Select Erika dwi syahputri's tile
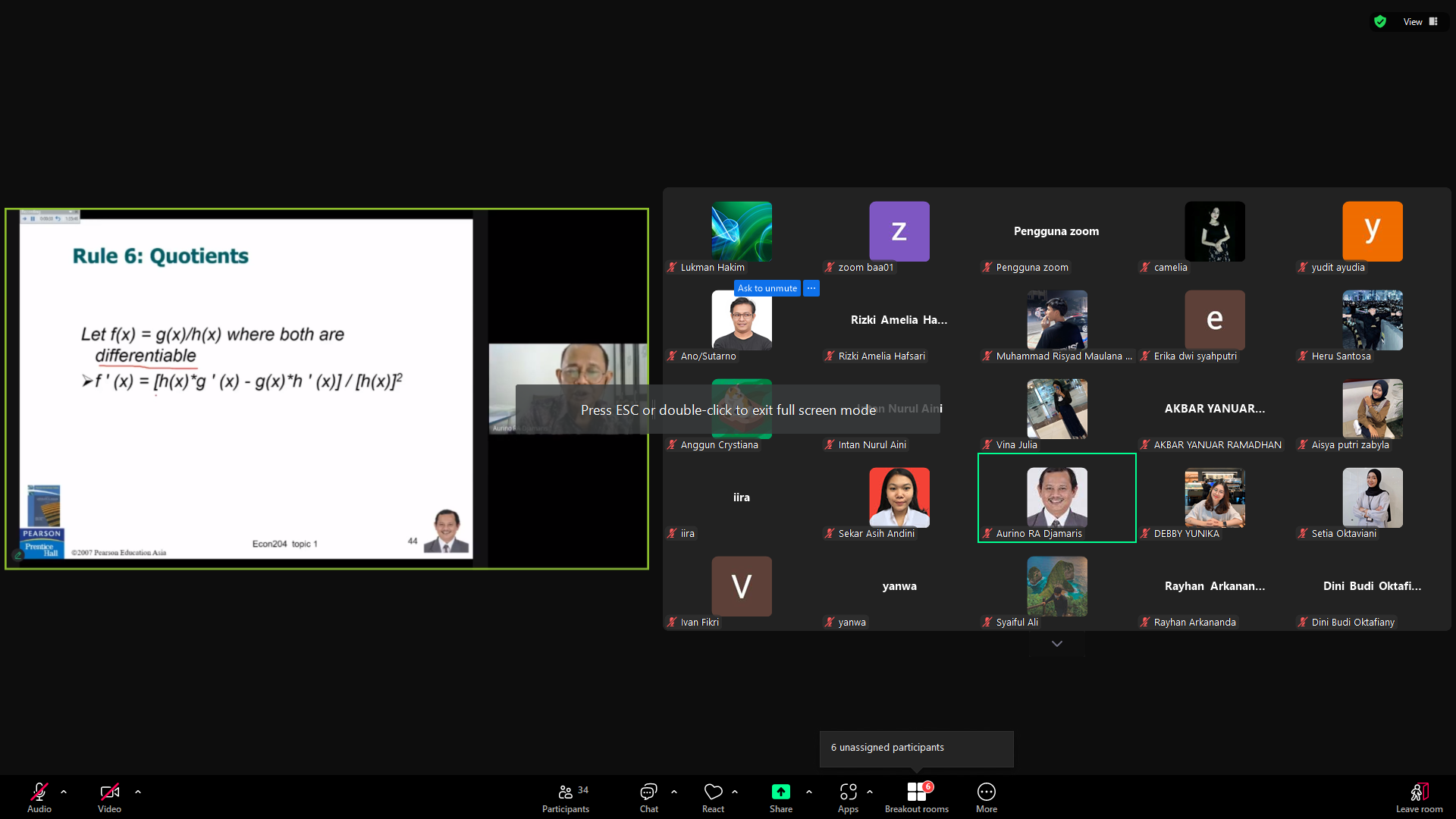The height and width of the screenshot is (819, 1456). point(1215,320)
